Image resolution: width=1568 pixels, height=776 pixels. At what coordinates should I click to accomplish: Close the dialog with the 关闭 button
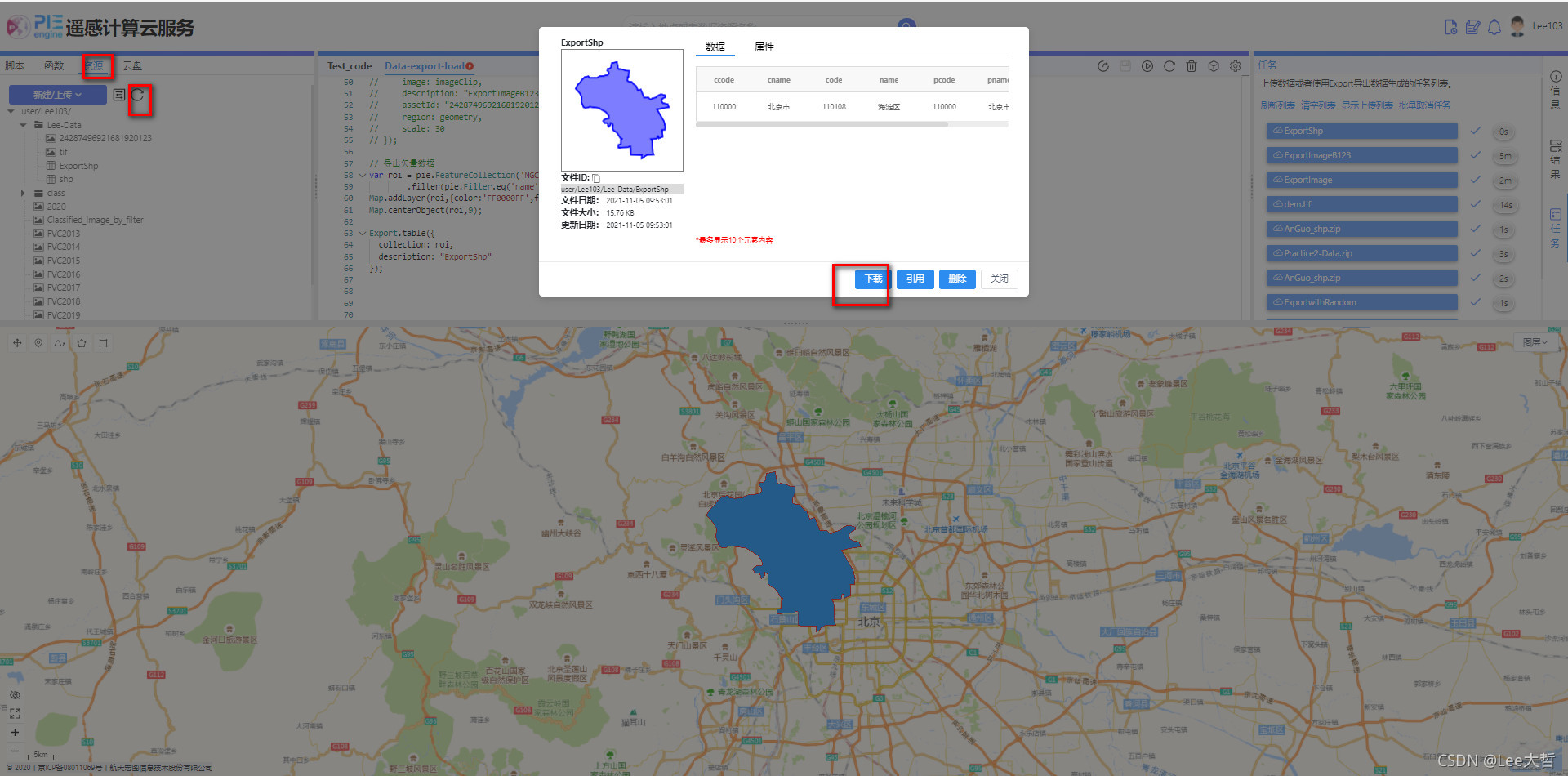[999, 279]
